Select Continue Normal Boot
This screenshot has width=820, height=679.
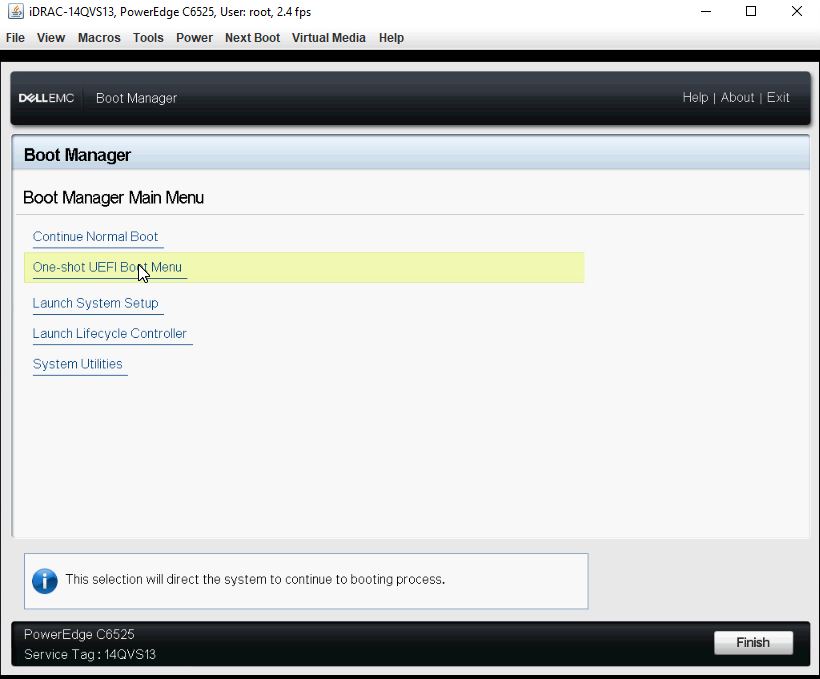[95, 236]
